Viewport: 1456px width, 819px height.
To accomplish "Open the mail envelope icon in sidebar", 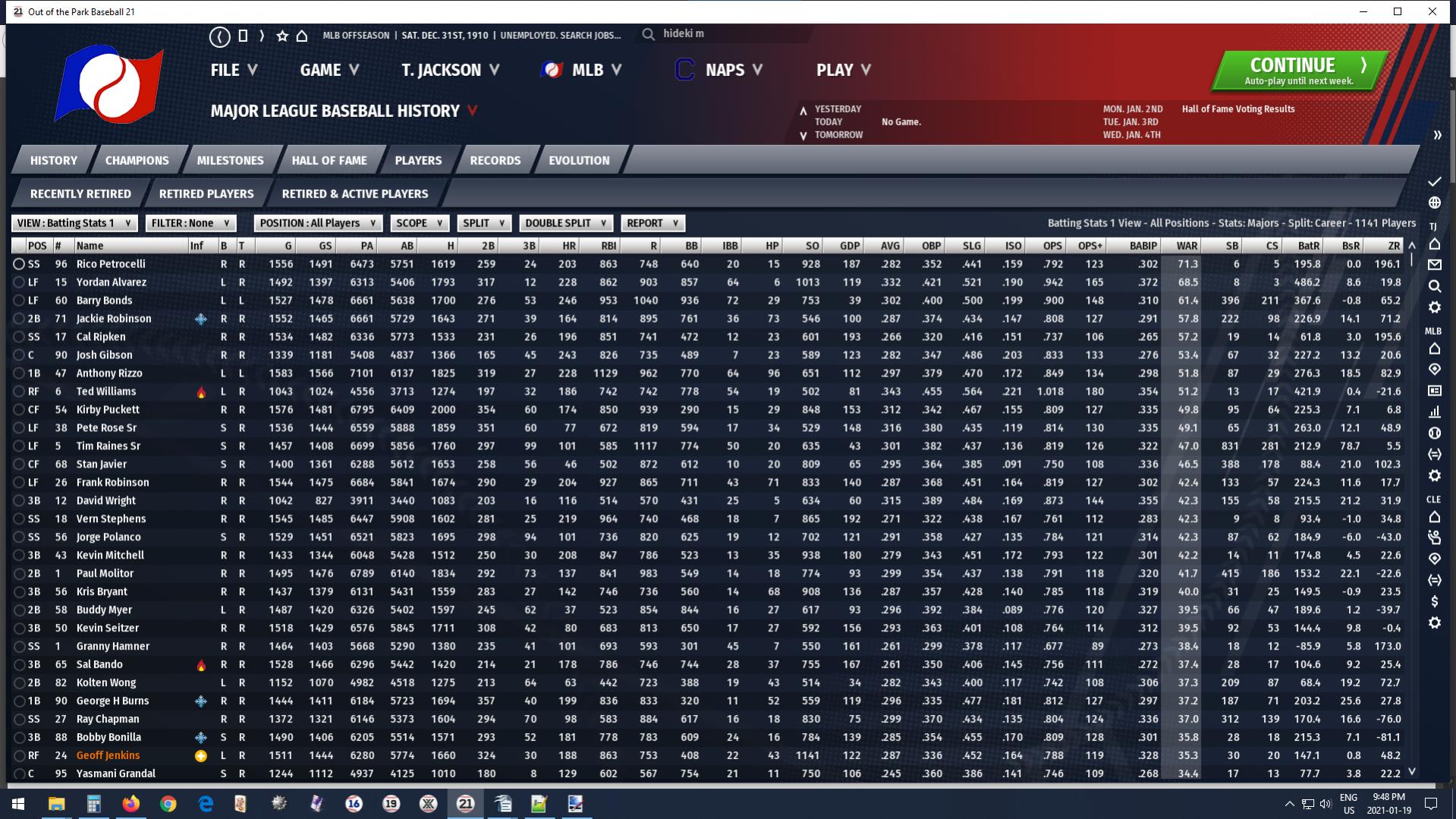I will (x=1434, y=265).
